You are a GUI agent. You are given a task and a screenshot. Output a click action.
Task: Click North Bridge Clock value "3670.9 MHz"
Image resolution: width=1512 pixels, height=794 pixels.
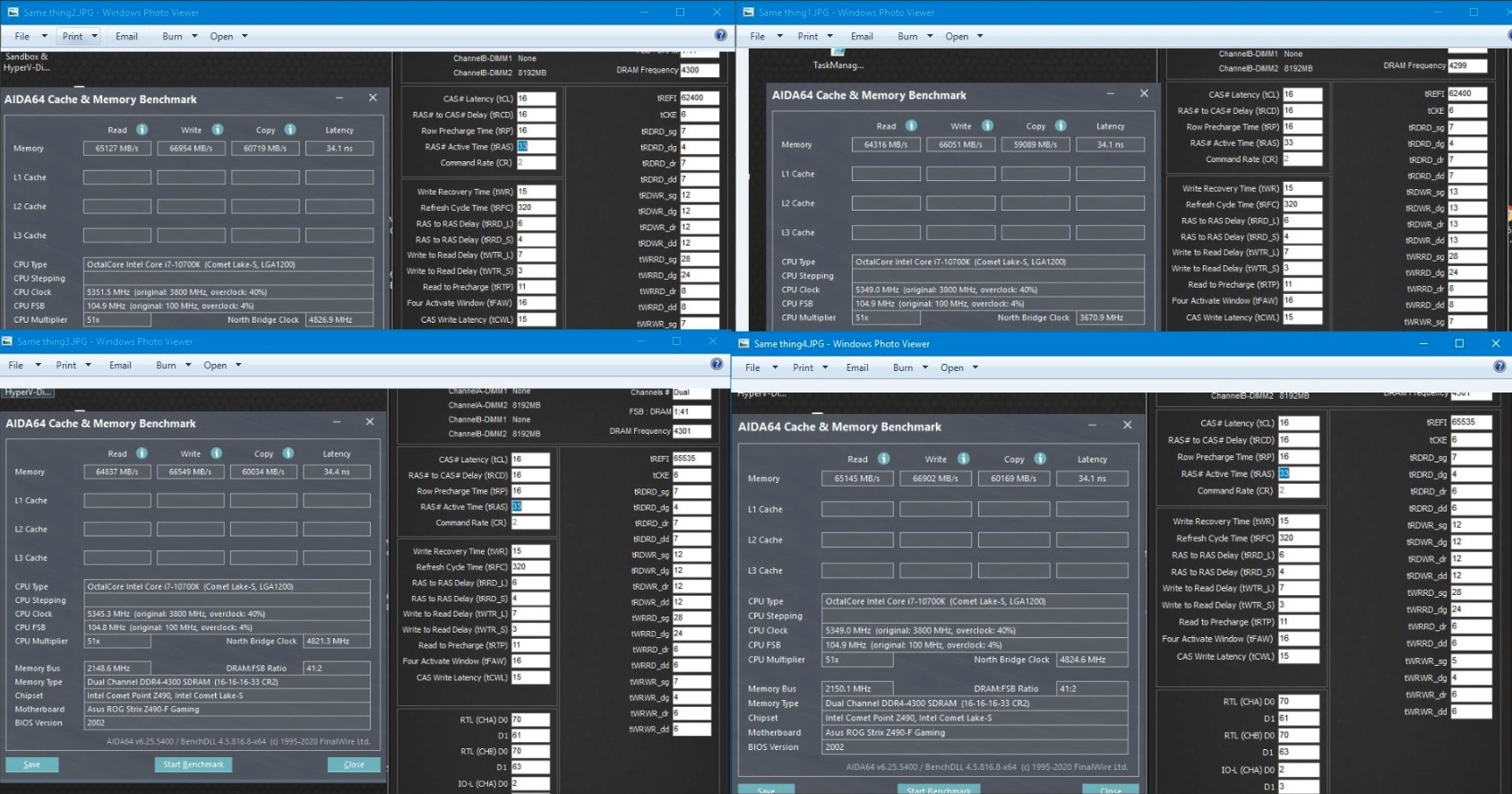[x=1109, y=317]
